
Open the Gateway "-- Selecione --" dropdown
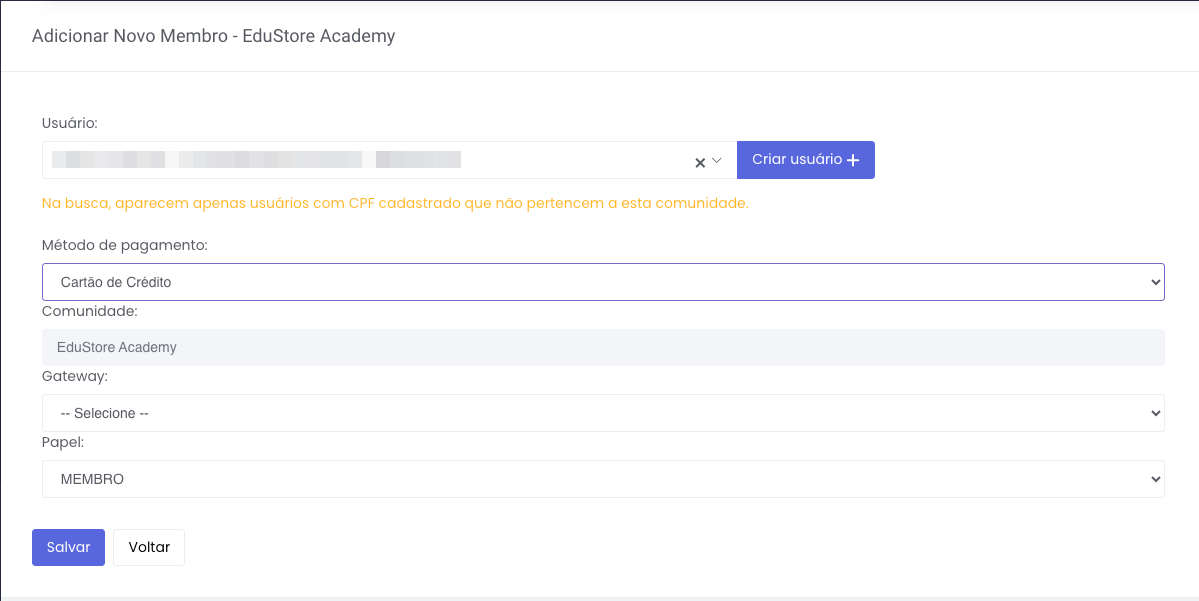(600, 413)
